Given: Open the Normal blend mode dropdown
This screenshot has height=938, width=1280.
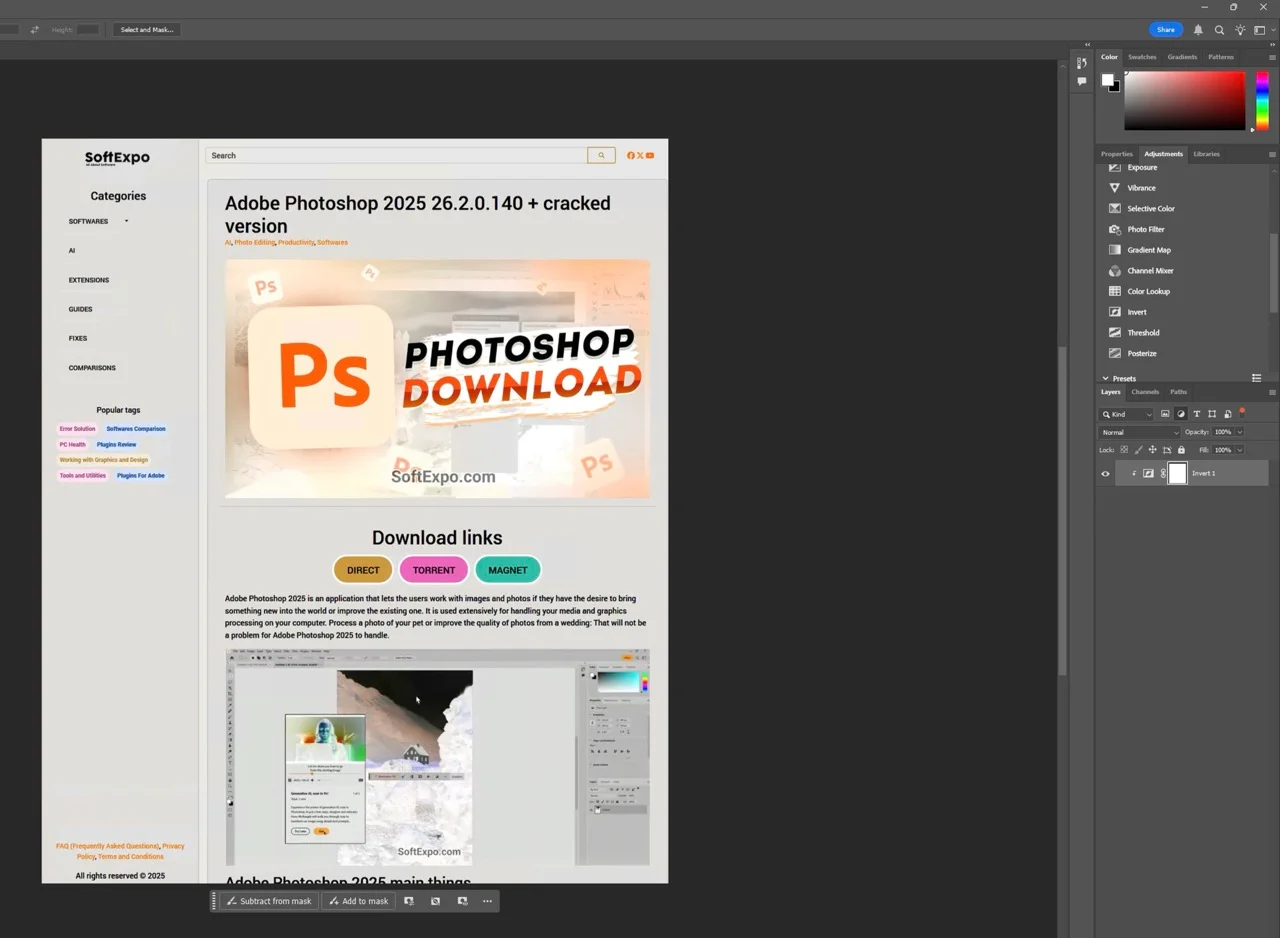Looking at the screenshot, I should coord(1138,432).
